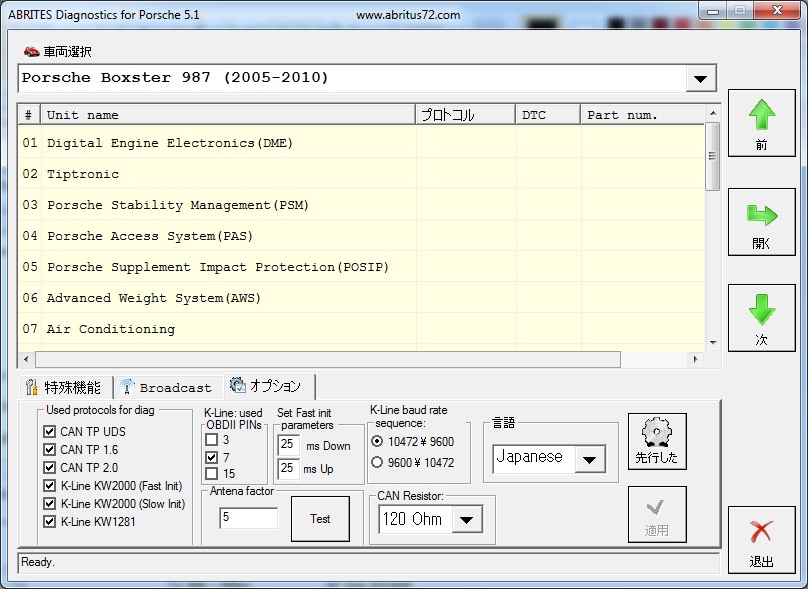The image size is (808, 589).
Task: Select Porsche Stability Management(PSM) row
Action: click(361, 205)
